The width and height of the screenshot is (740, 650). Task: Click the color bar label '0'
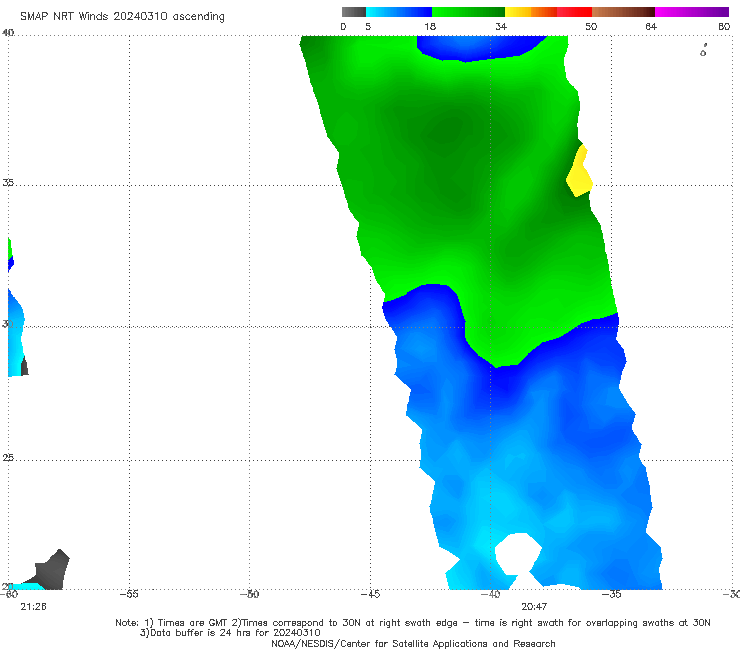coord(344,26)
